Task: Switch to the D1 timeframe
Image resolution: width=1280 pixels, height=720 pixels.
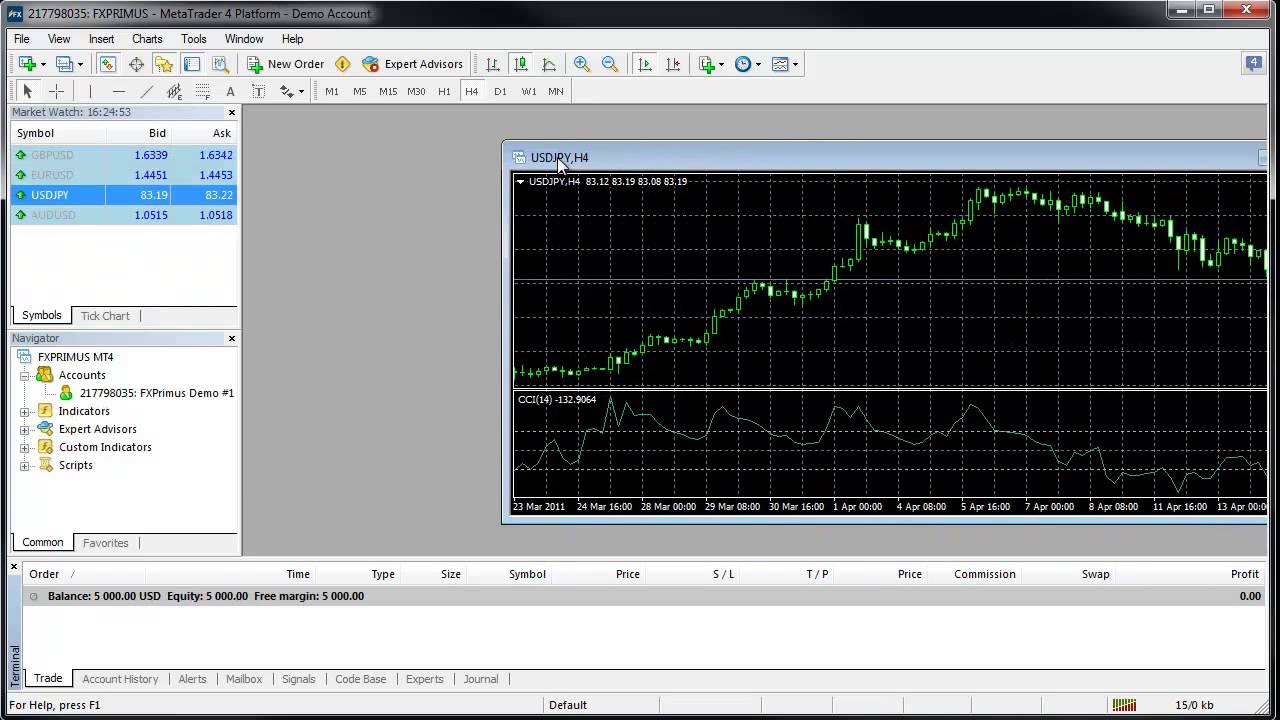Action: [x=500, y=91]
